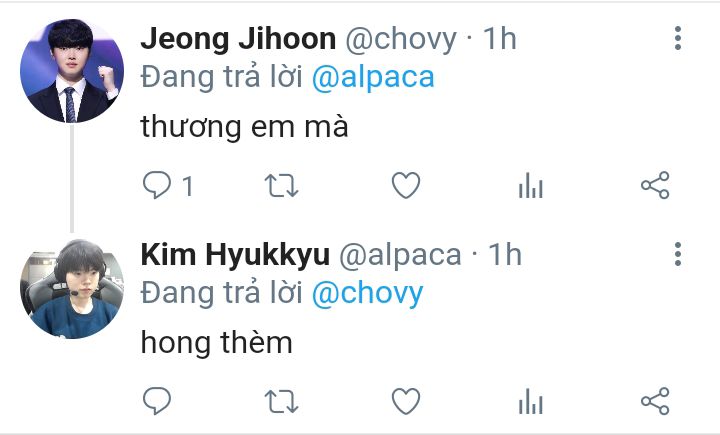This screenshot has height=435, width=720.
Task: Open Jeong Jihoon's profile picture
Action: pyautogui.click(x=72, y=71)
